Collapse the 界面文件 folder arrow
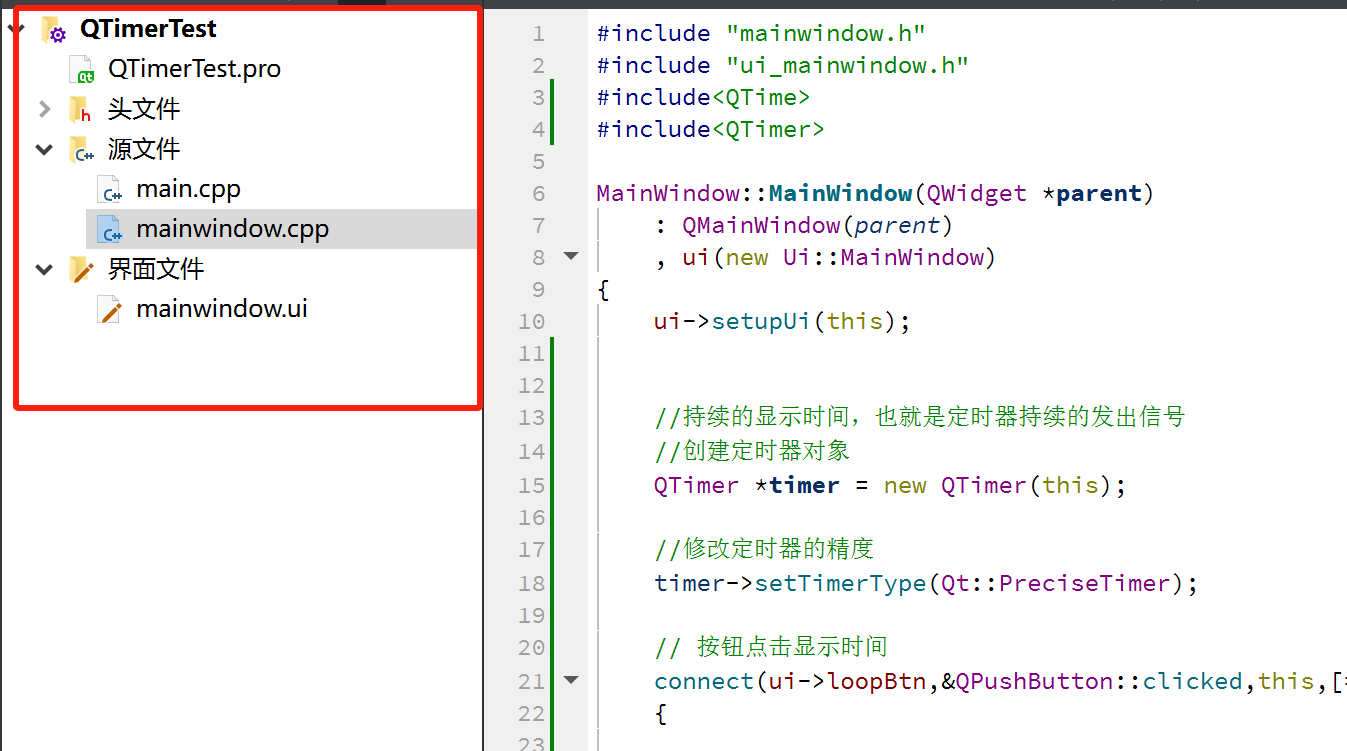This screenshot has height=751, width=1347. [x=44, y=269]
